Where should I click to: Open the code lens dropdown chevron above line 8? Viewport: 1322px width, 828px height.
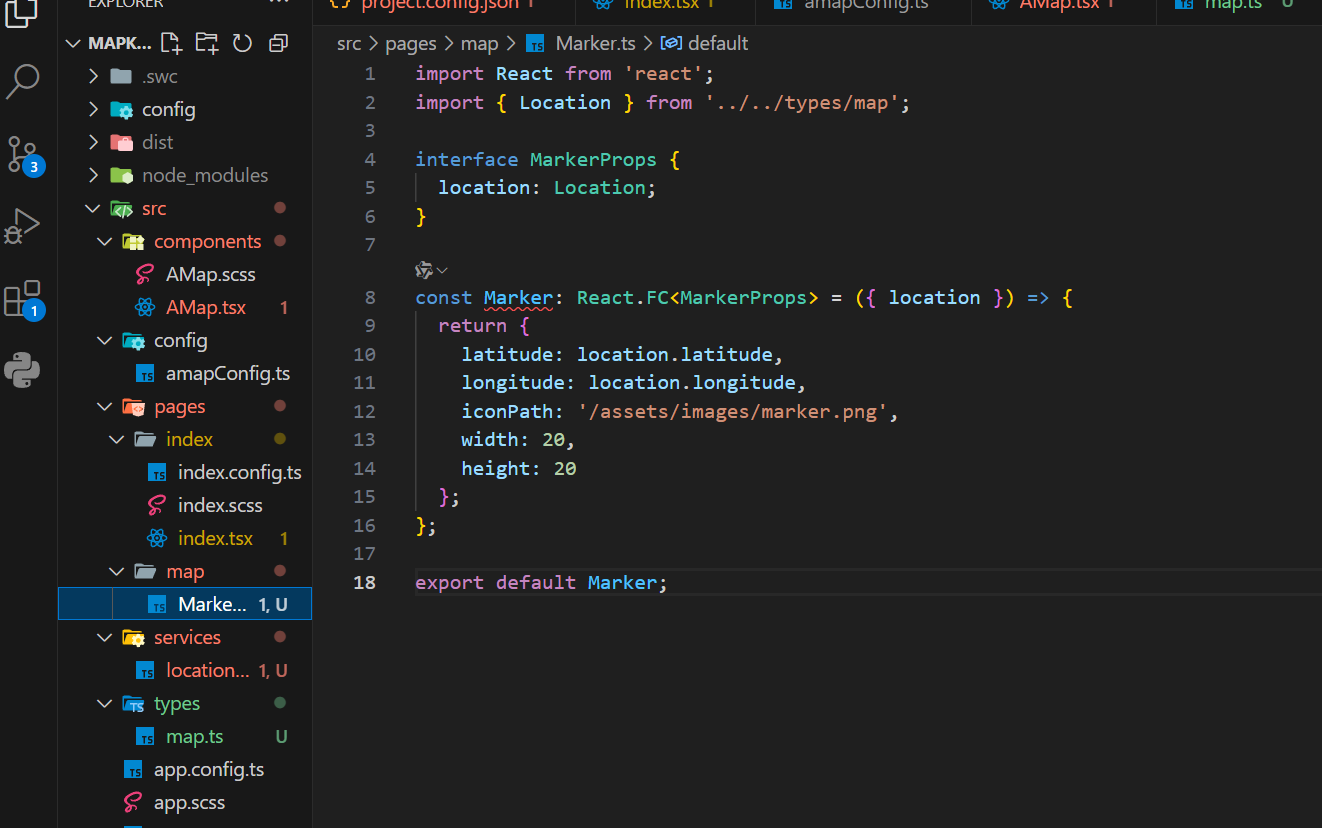click(x=442, y=270)
